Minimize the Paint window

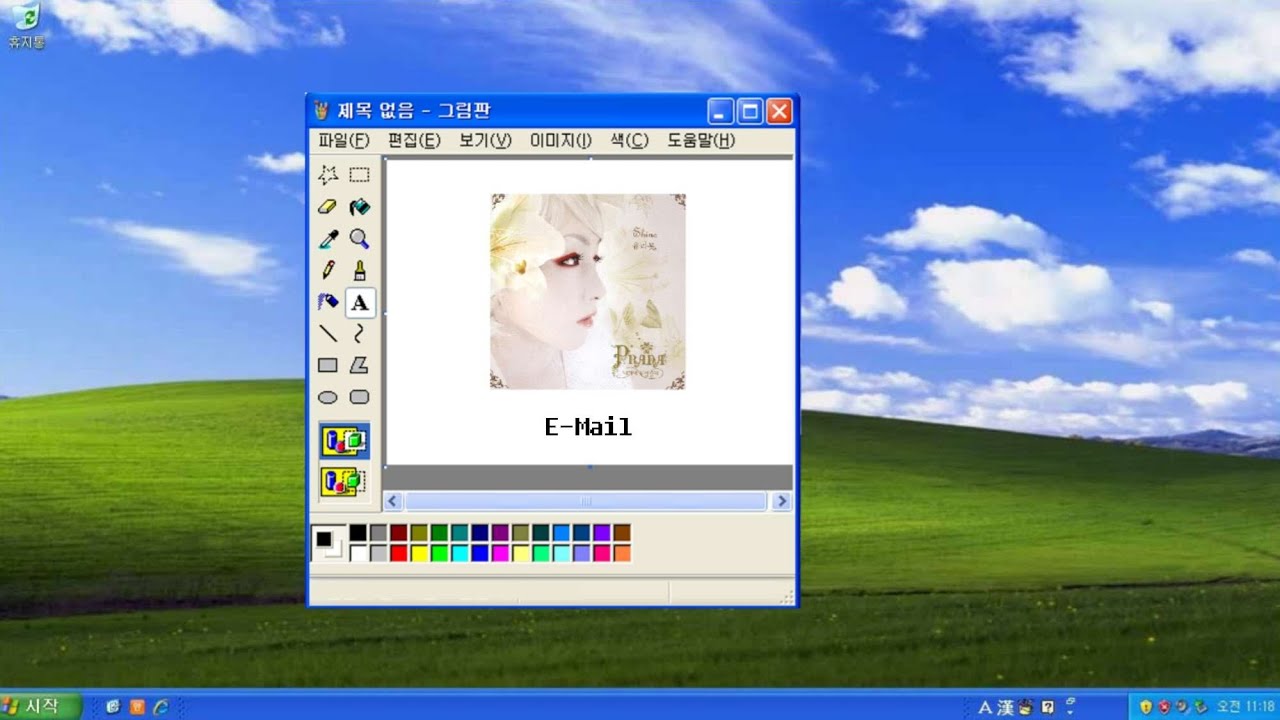[720, 111]
